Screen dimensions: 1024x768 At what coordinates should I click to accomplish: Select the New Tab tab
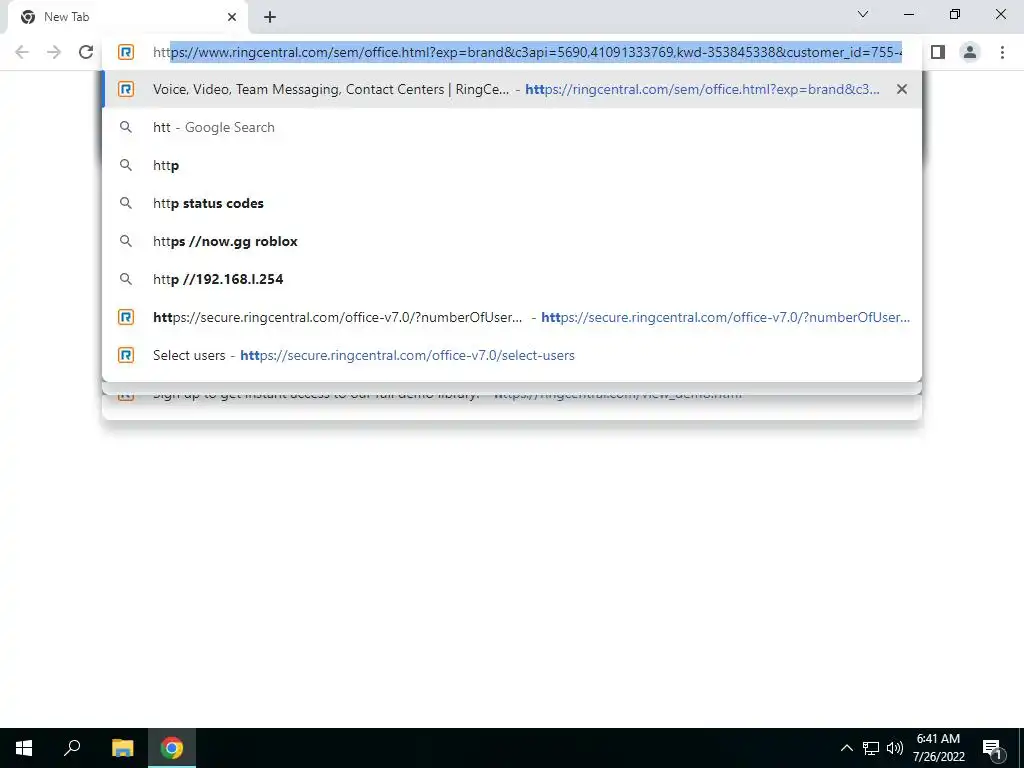pos(127,18)
